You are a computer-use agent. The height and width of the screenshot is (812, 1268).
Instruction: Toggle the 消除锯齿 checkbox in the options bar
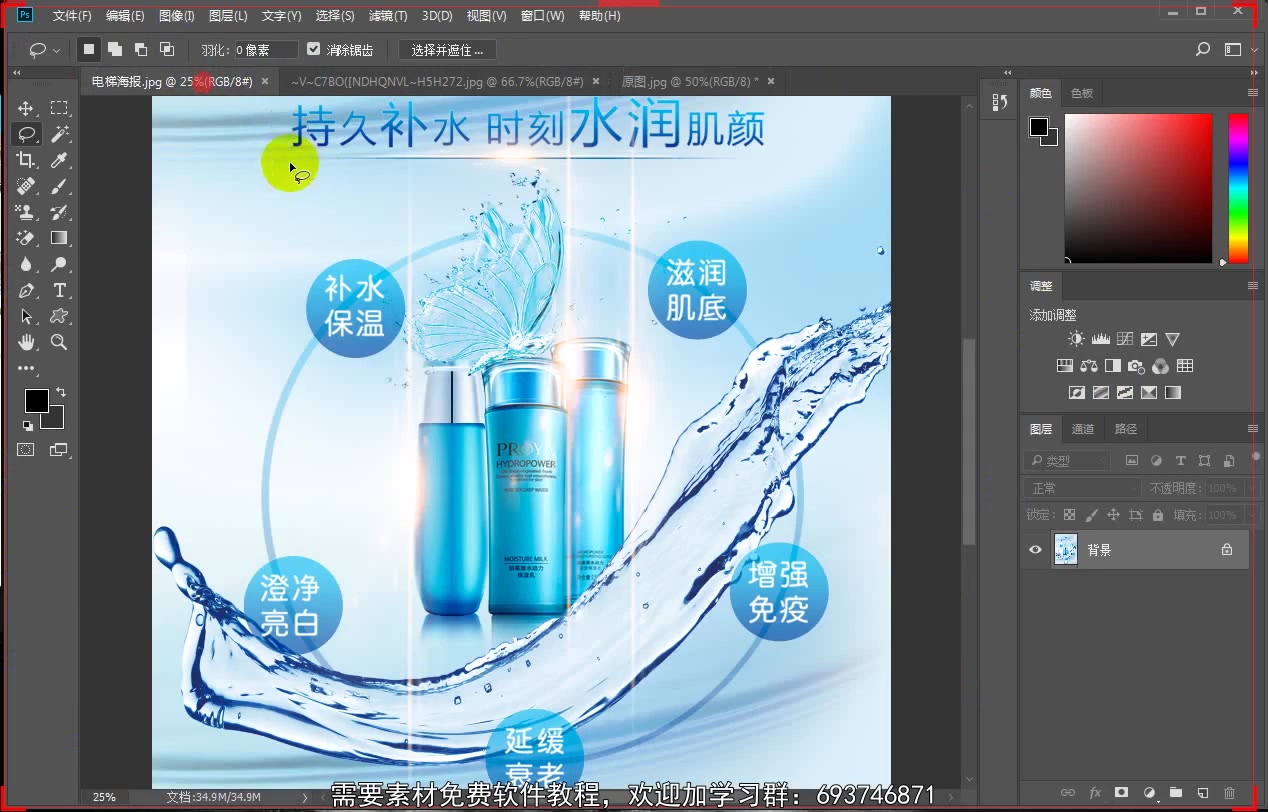coord(314,48)
